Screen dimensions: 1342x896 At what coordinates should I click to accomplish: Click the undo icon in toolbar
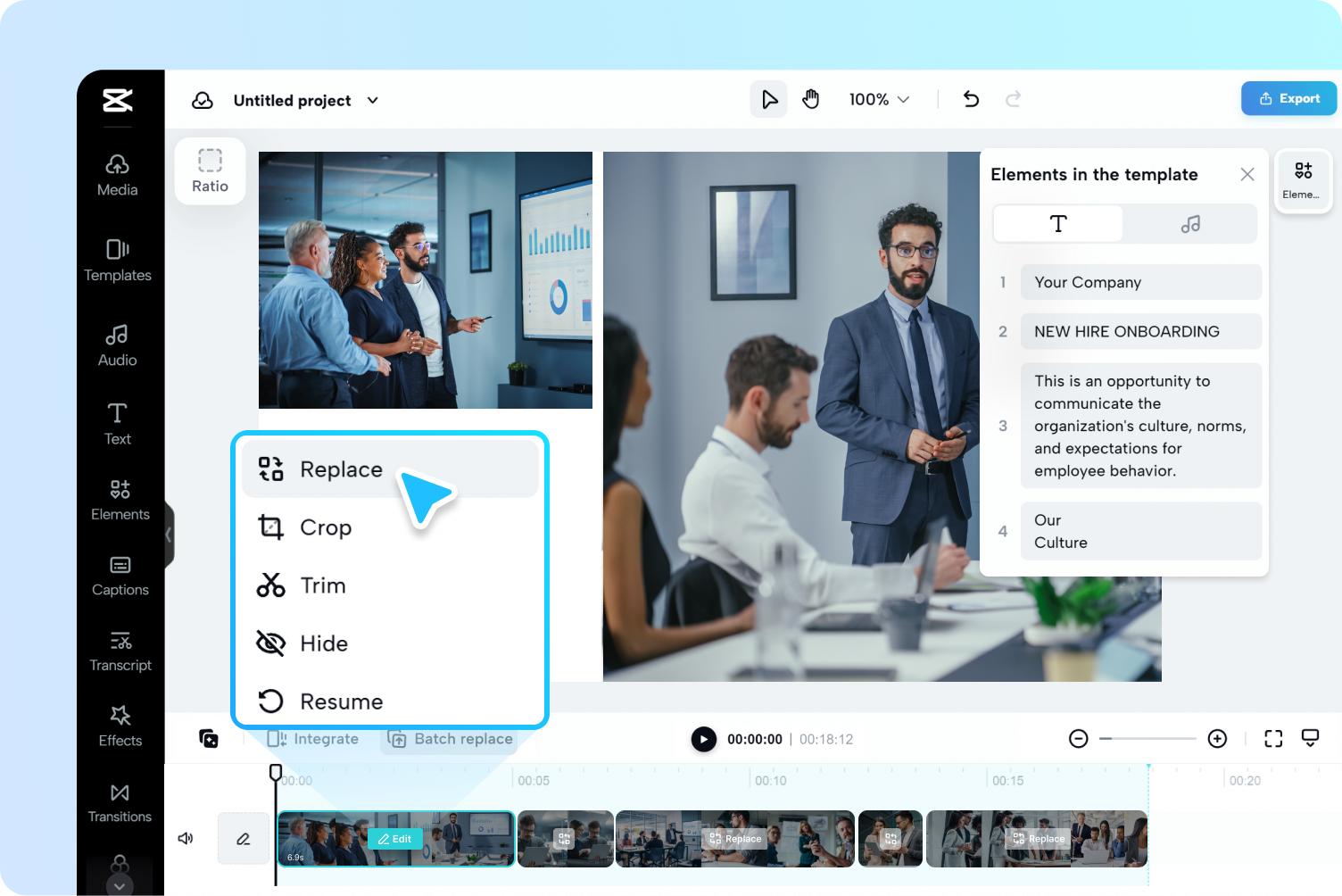click(x=971, y=99)
